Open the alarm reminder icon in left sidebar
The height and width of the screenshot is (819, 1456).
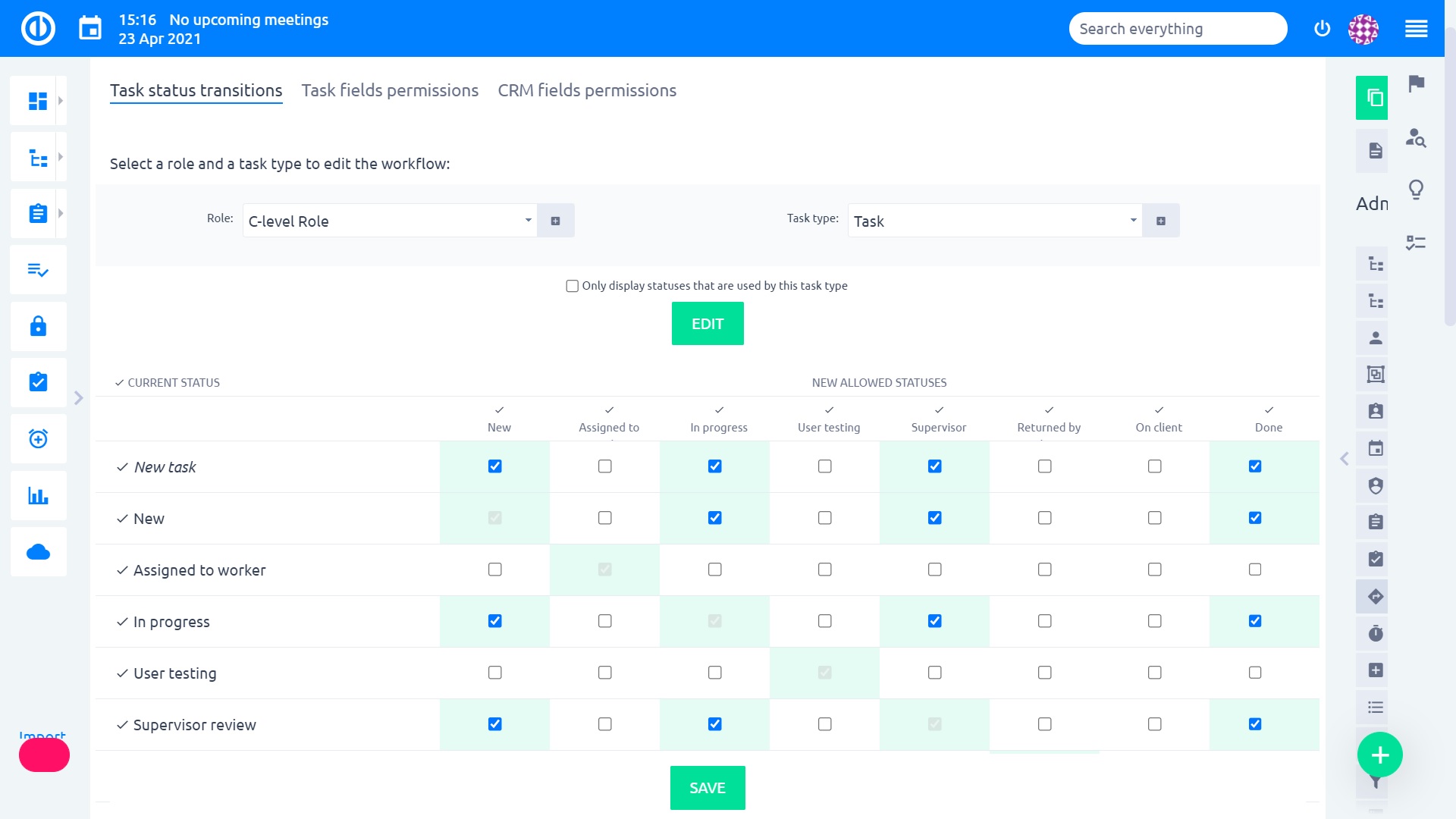[x=38, y=438]
